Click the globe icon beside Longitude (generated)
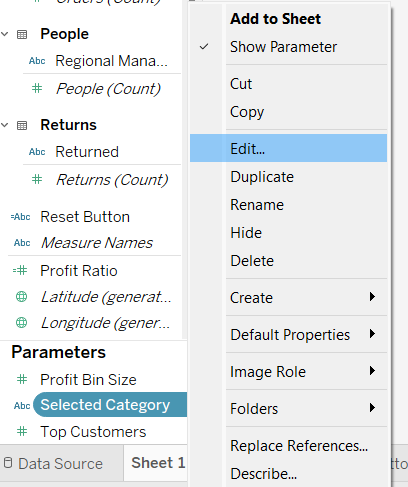The width and height of the screenshot is (408, 487). click(x=22, y=322)
